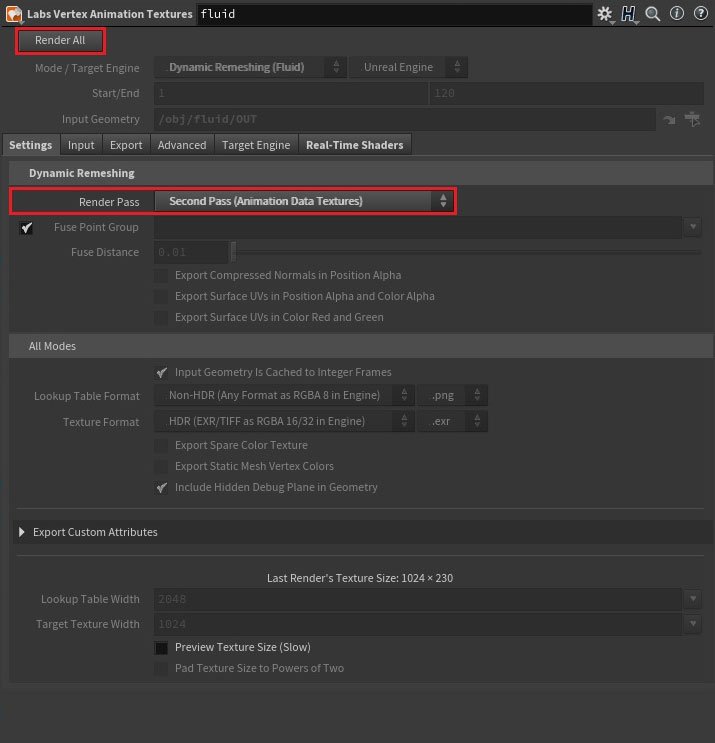Open the Fuse Point Group dropdown arrow
715x743 pixels.
point(693,227)
